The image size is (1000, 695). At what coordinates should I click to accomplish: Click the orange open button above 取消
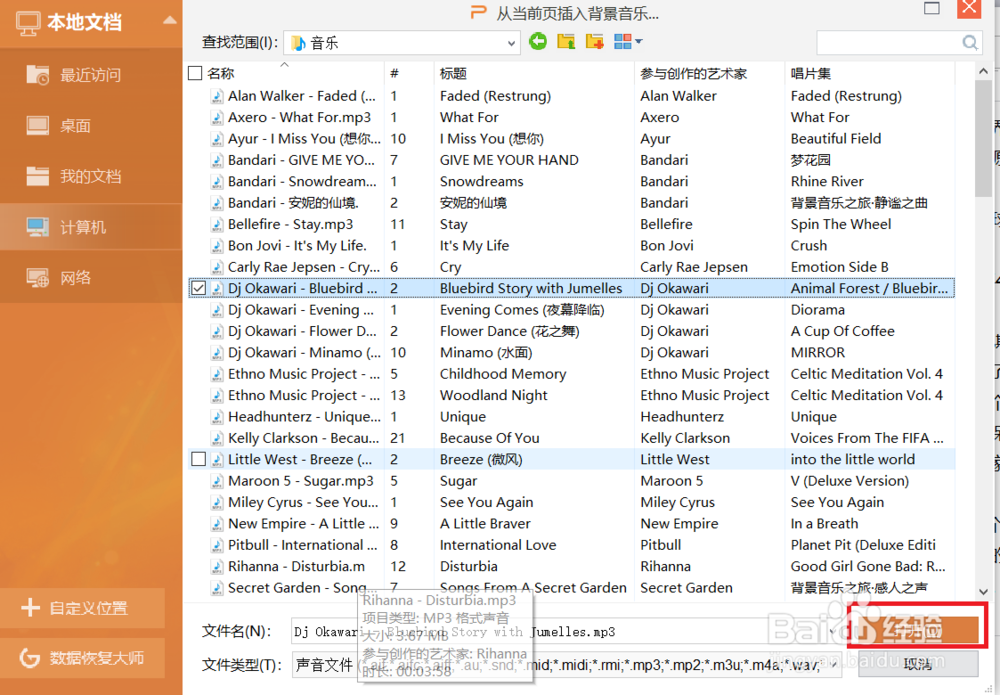918,631
